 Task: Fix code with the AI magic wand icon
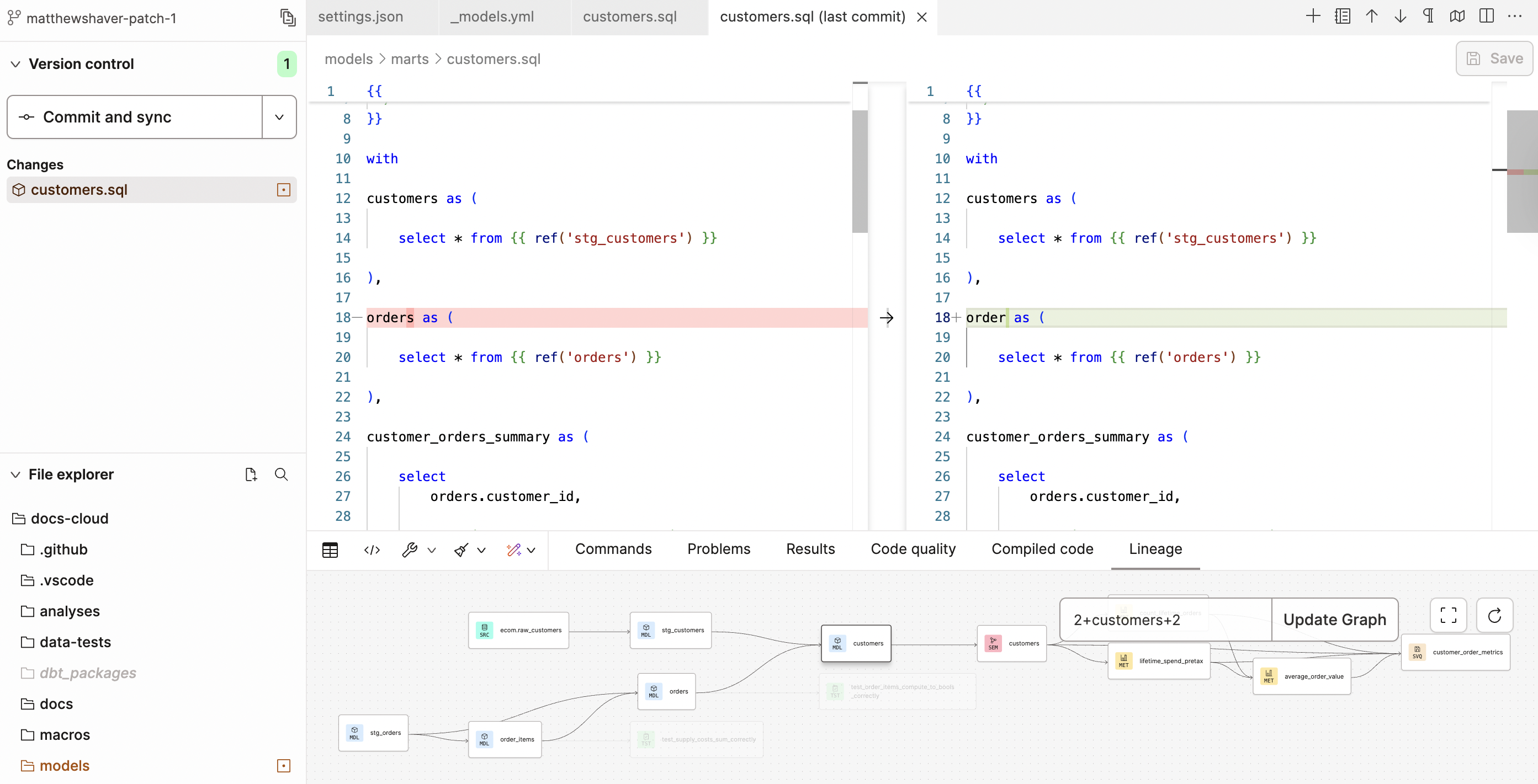tap(513, 550)
